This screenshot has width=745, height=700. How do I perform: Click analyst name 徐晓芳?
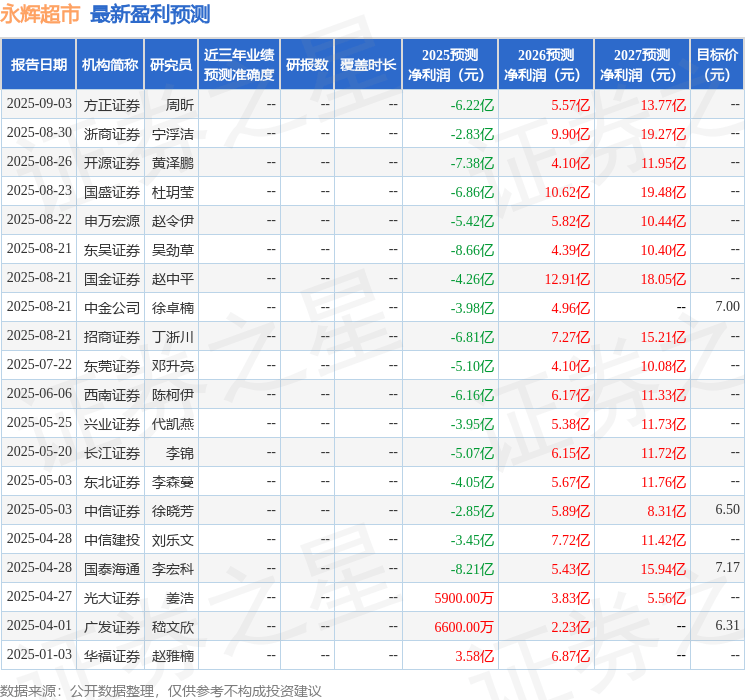173,510
